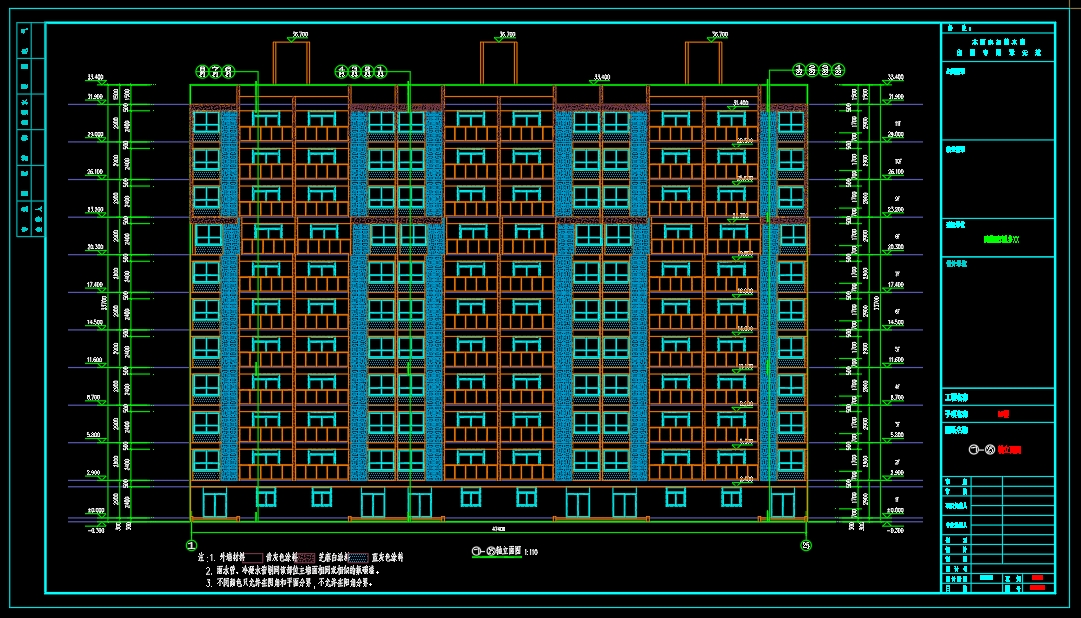The image size is (1081, 618).
Task: Click the 1:100 scale text under elevation
Action: pyautogui.click(x=532, y=551)
